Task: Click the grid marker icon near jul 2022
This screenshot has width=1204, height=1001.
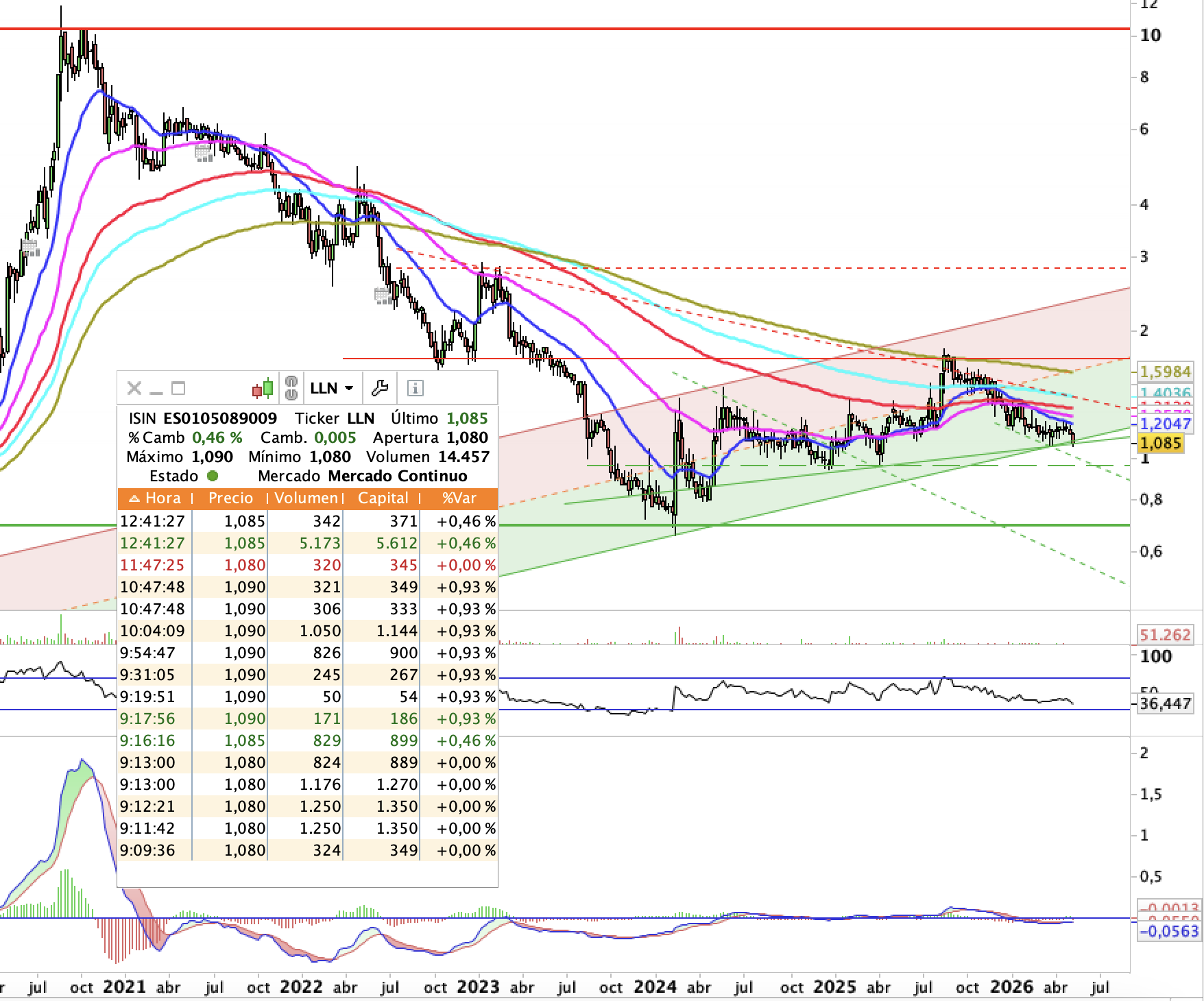Action: point(383,296)
